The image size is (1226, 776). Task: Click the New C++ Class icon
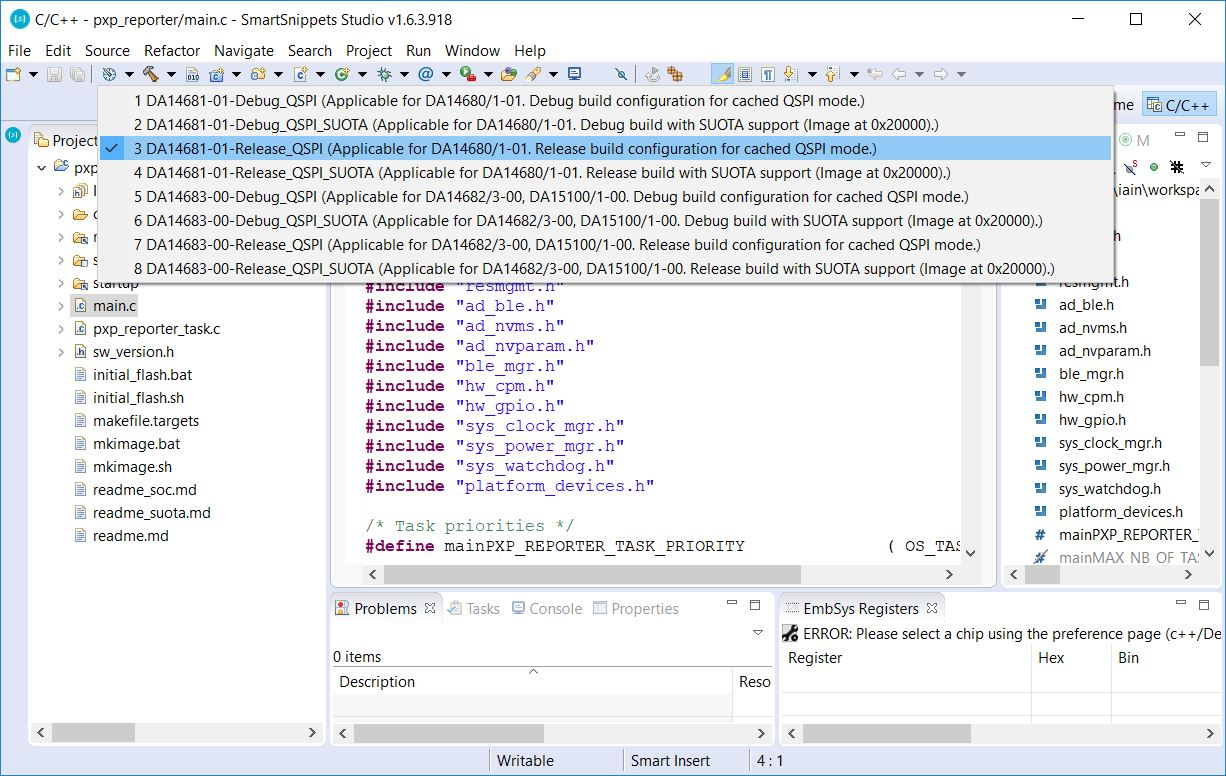coord(342,74)
